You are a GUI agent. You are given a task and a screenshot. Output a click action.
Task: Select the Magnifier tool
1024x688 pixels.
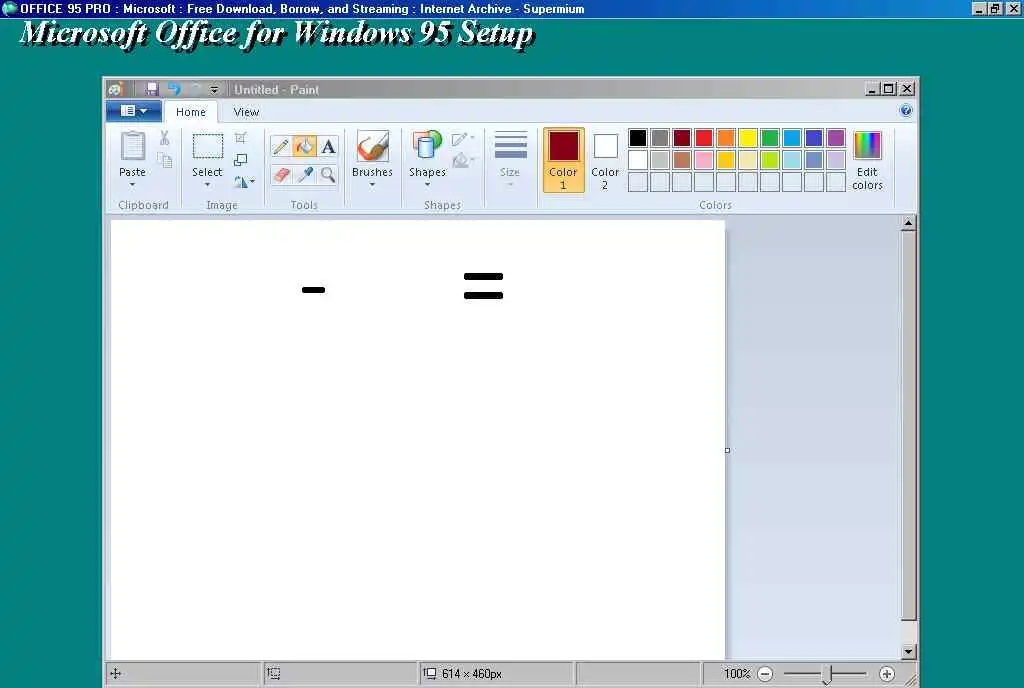click(328, 175)
